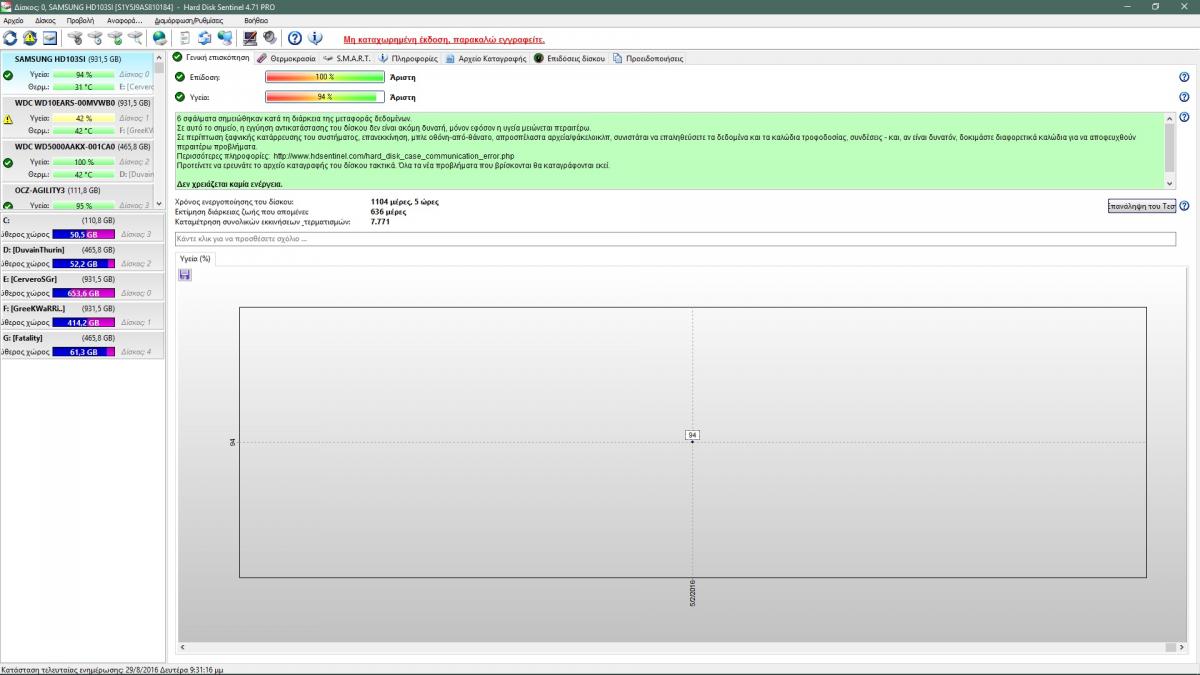Click the refresh disk information toolbar icon
Image resolution: width=1200 pixels, height=675 pixels.
10,38
